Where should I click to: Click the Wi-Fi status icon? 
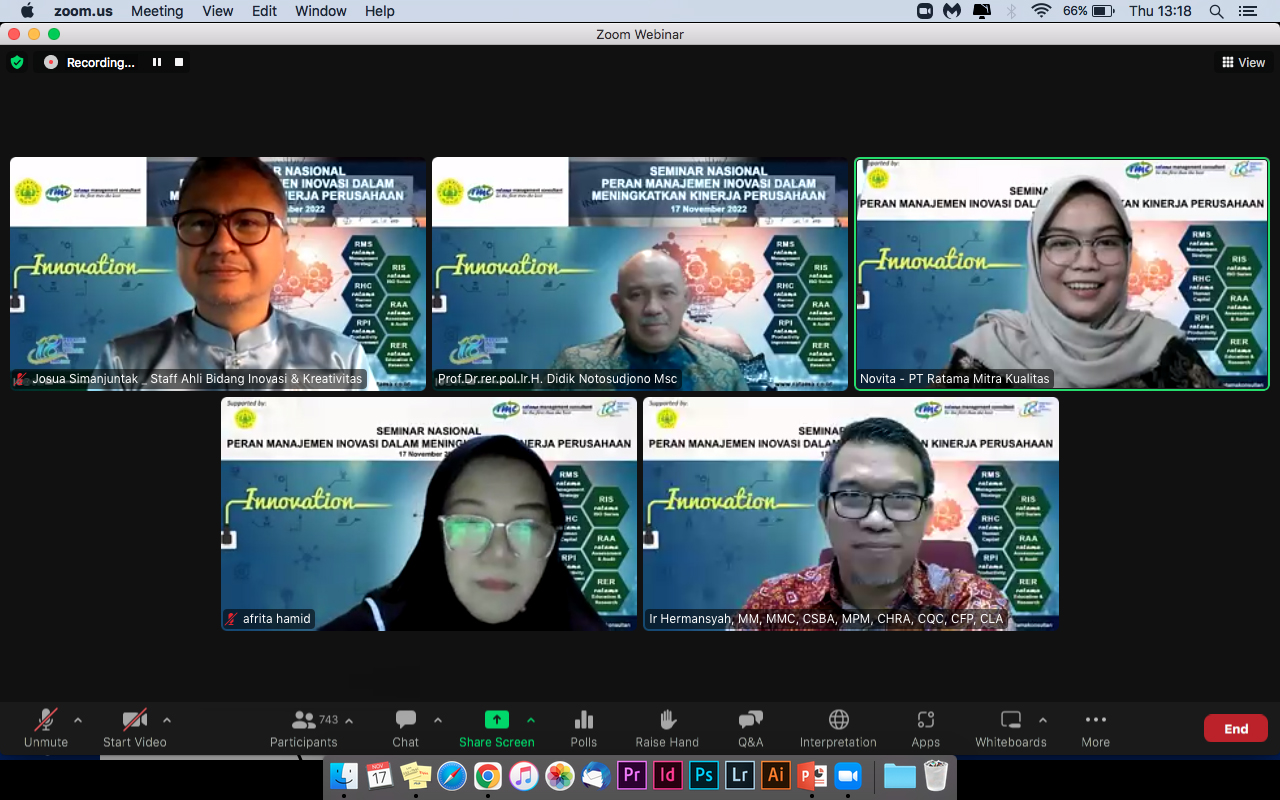(1042, 11)
